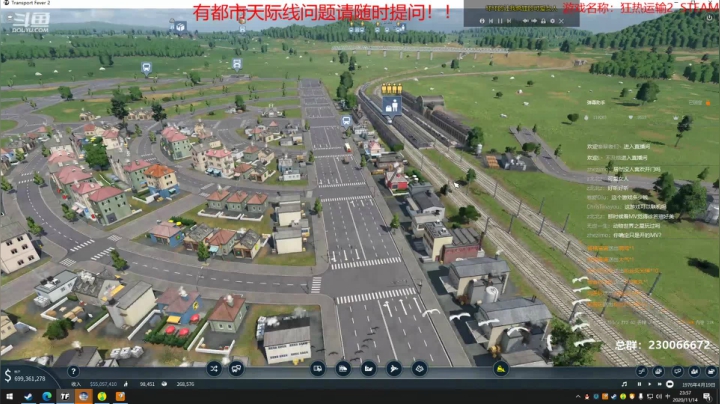The image size is (720, 404).
Task: Skip to next track in overlay player
Action: tap(509, 21)
